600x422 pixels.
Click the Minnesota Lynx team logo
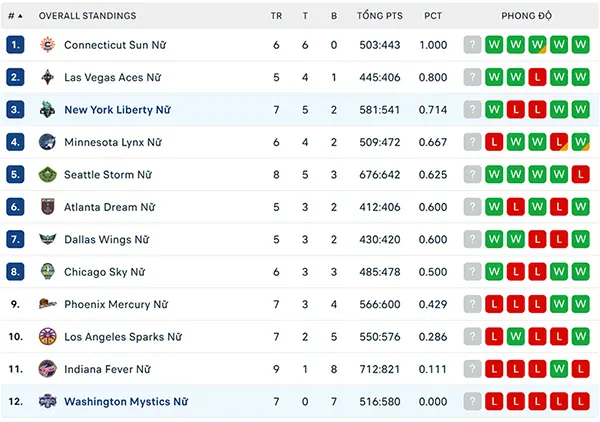pyautogui.click(x=47, y=142)
